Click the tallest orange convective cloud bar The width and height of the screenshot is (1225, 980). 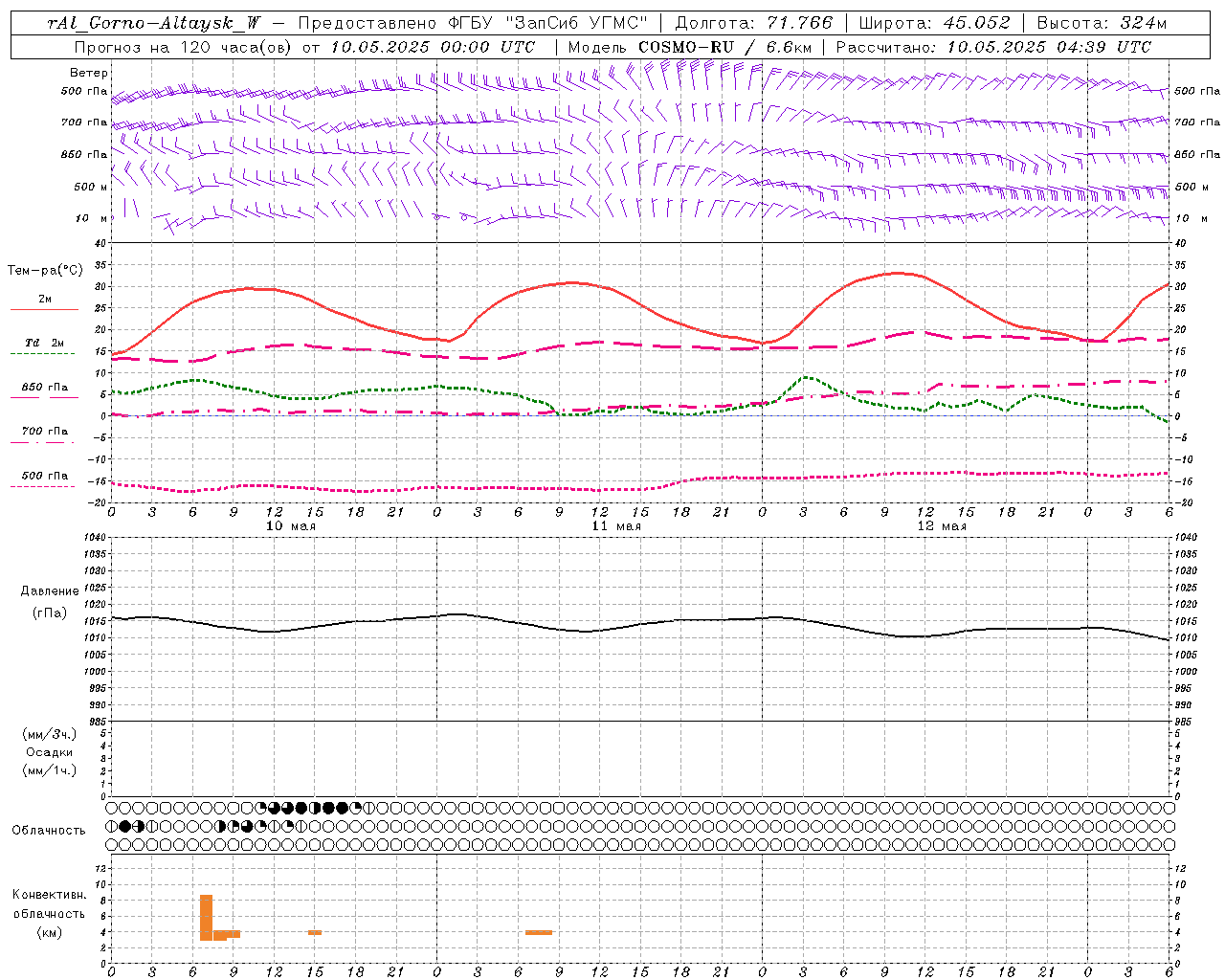point(206,918)
